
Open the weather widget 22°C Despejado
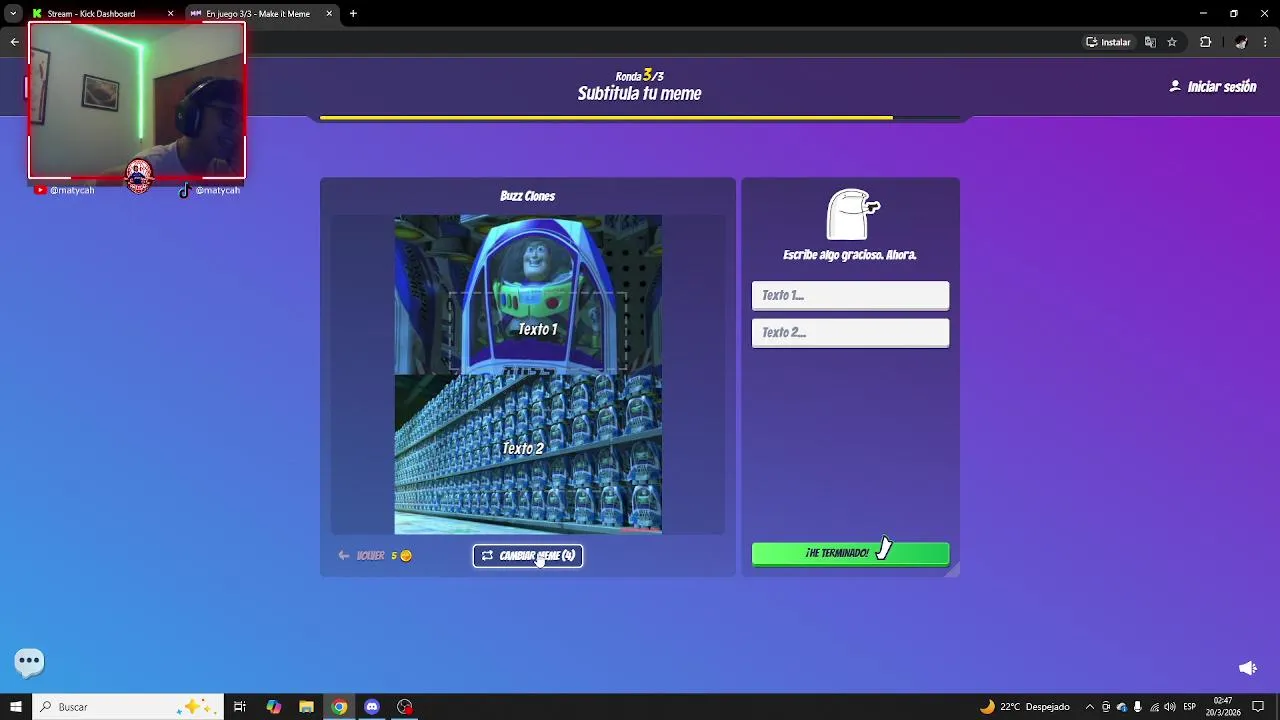tap(1025, 707)
